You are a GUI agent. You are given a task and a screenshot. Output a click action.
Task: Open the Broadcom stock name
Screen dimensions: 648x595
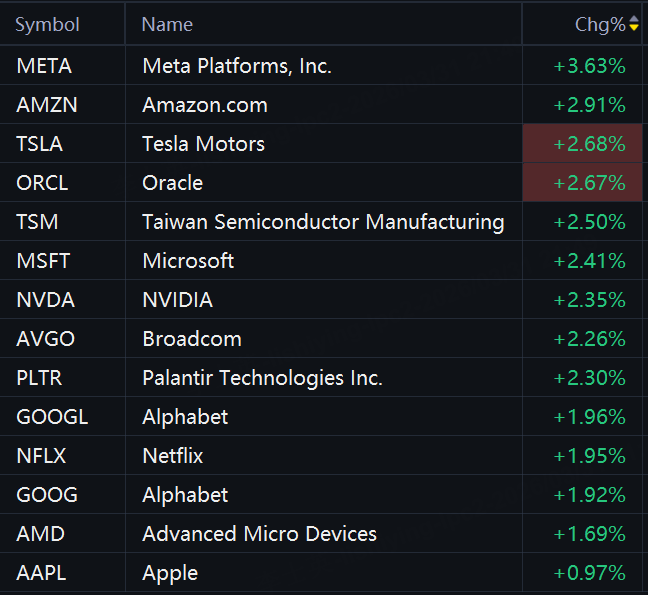[192, 339]
